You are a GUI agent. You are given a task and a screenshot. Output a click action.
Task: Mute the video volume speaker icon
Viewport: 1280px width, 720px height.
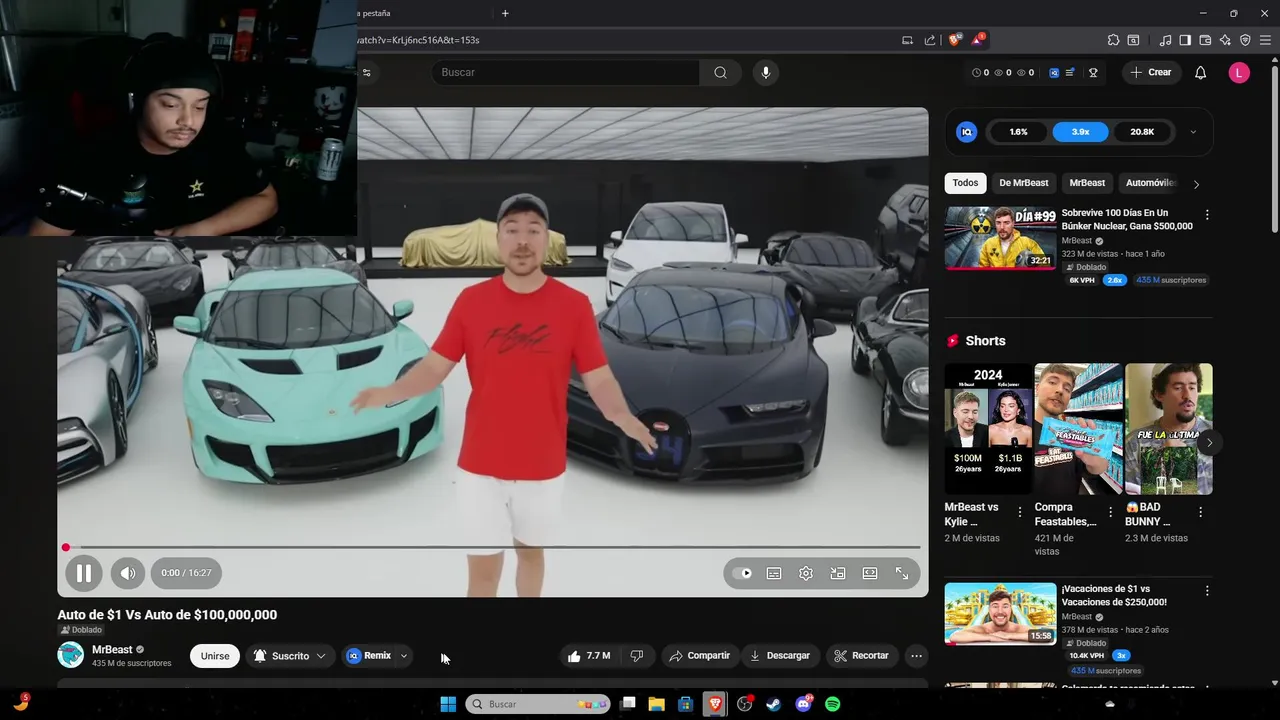pos(128,573)
